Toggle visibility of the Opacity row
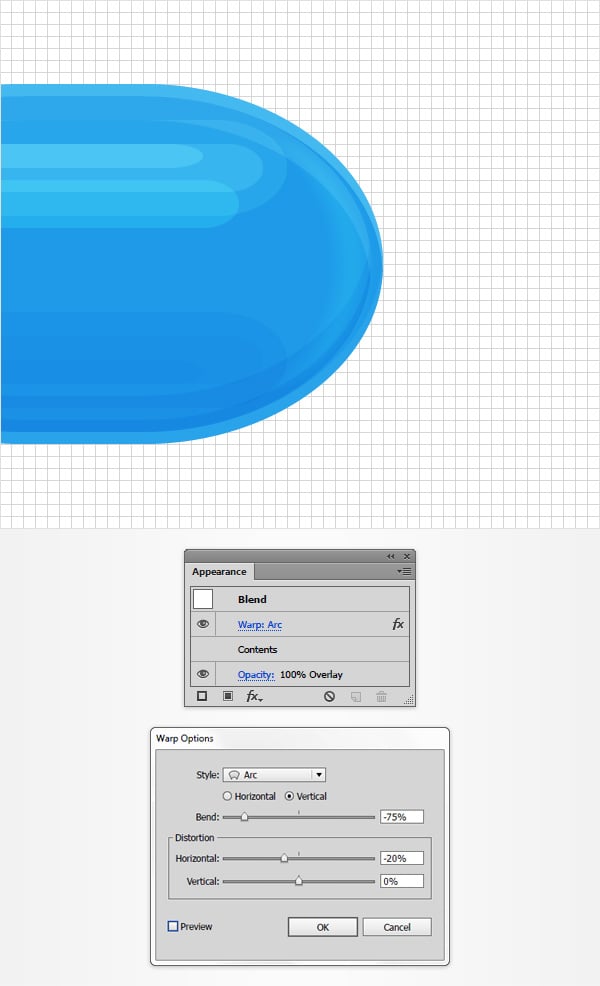Image resolution: width=600 pixels, height=986 pixels. pyautogui.click(x=203, y=673)
